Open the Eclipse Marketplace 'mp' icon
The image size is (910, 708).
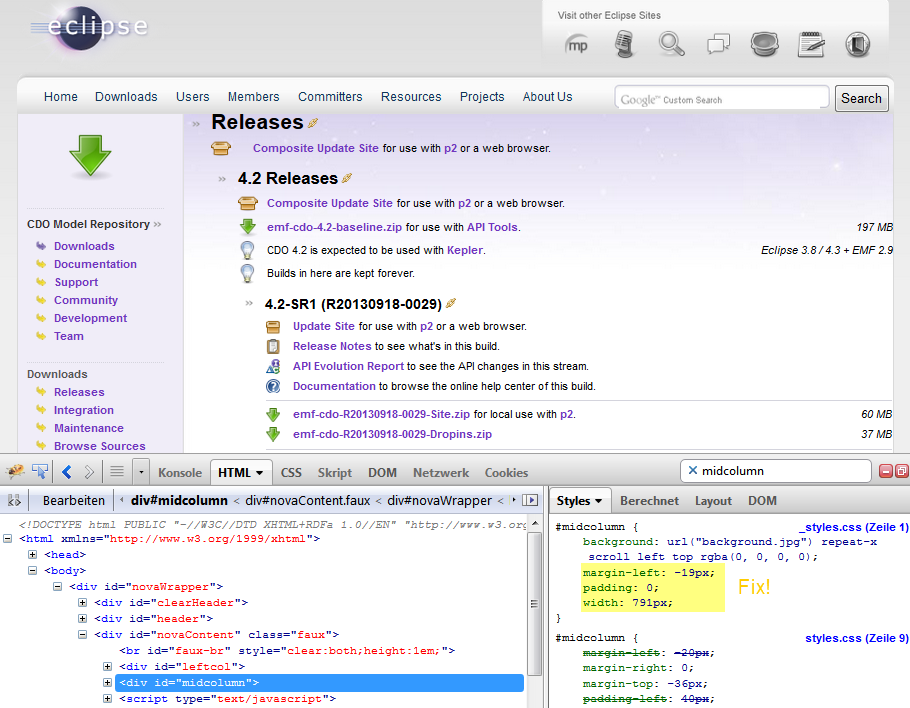(576, 45)
